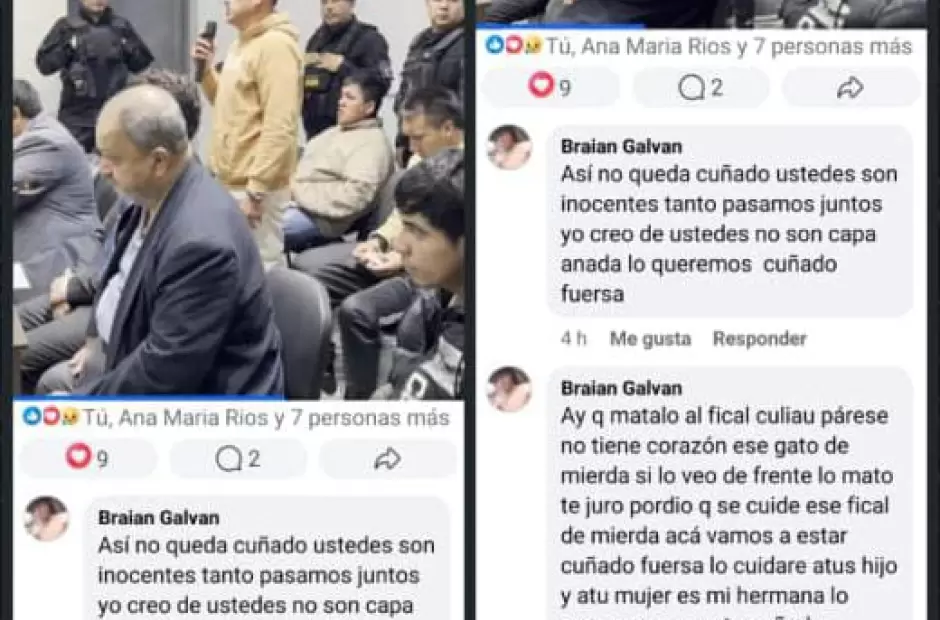
Task: Open Braian Galvan avatar on first right comment
Action: coord(510,147)
